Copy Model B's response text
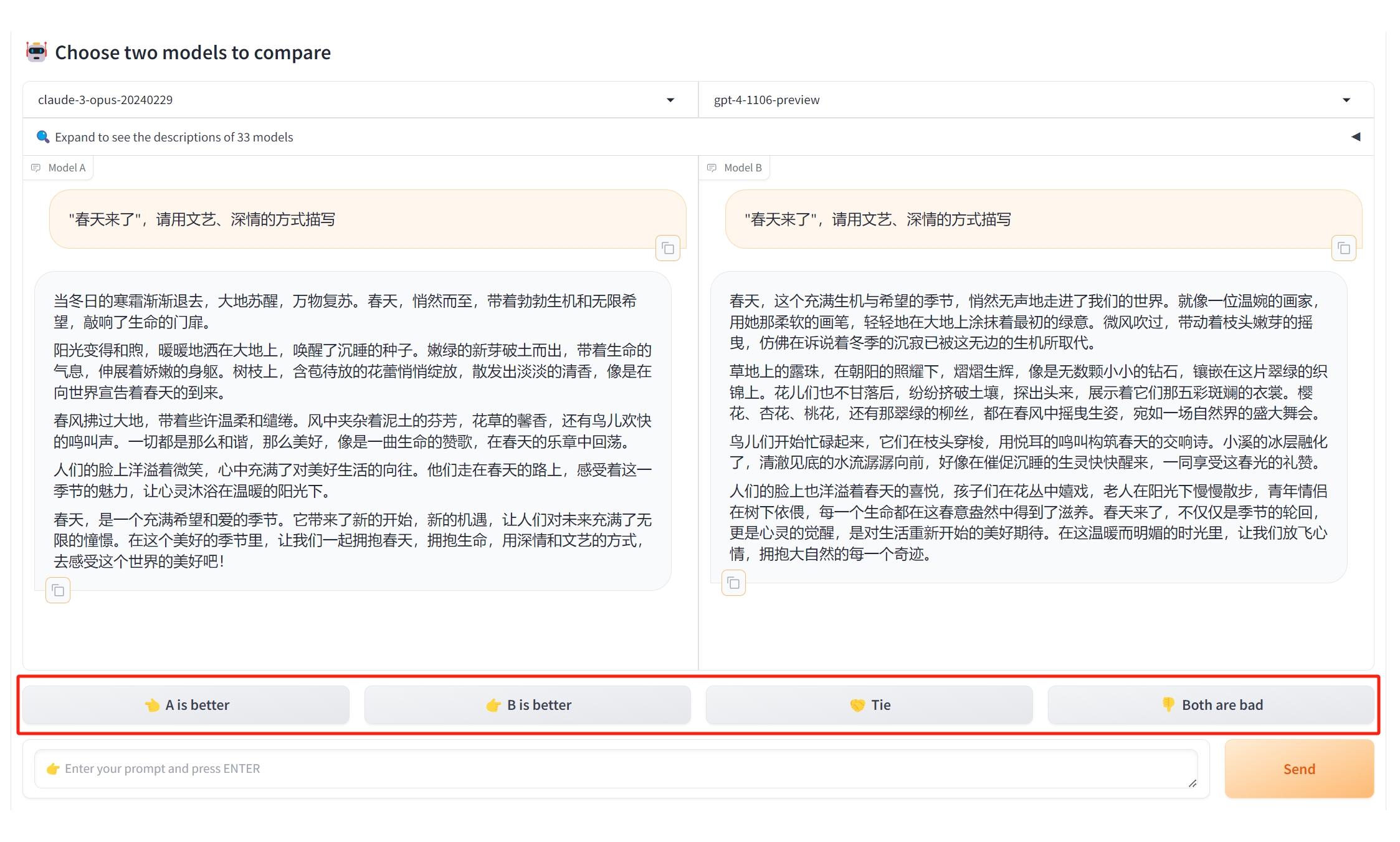The height and width of the screenshot is (842, 1400). (x=733, y=583)
